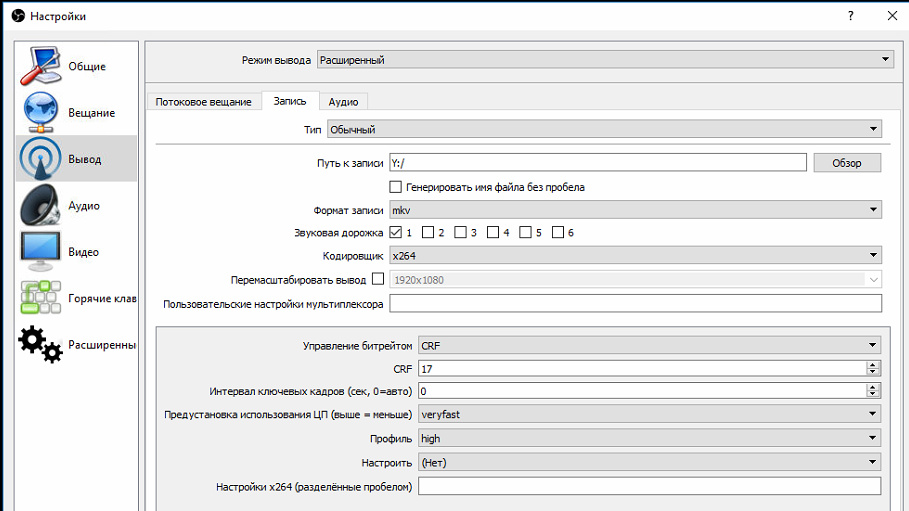This screenshot has height=511, width=909.
Task: Enable audio track 2
Action: click(428, 232)
